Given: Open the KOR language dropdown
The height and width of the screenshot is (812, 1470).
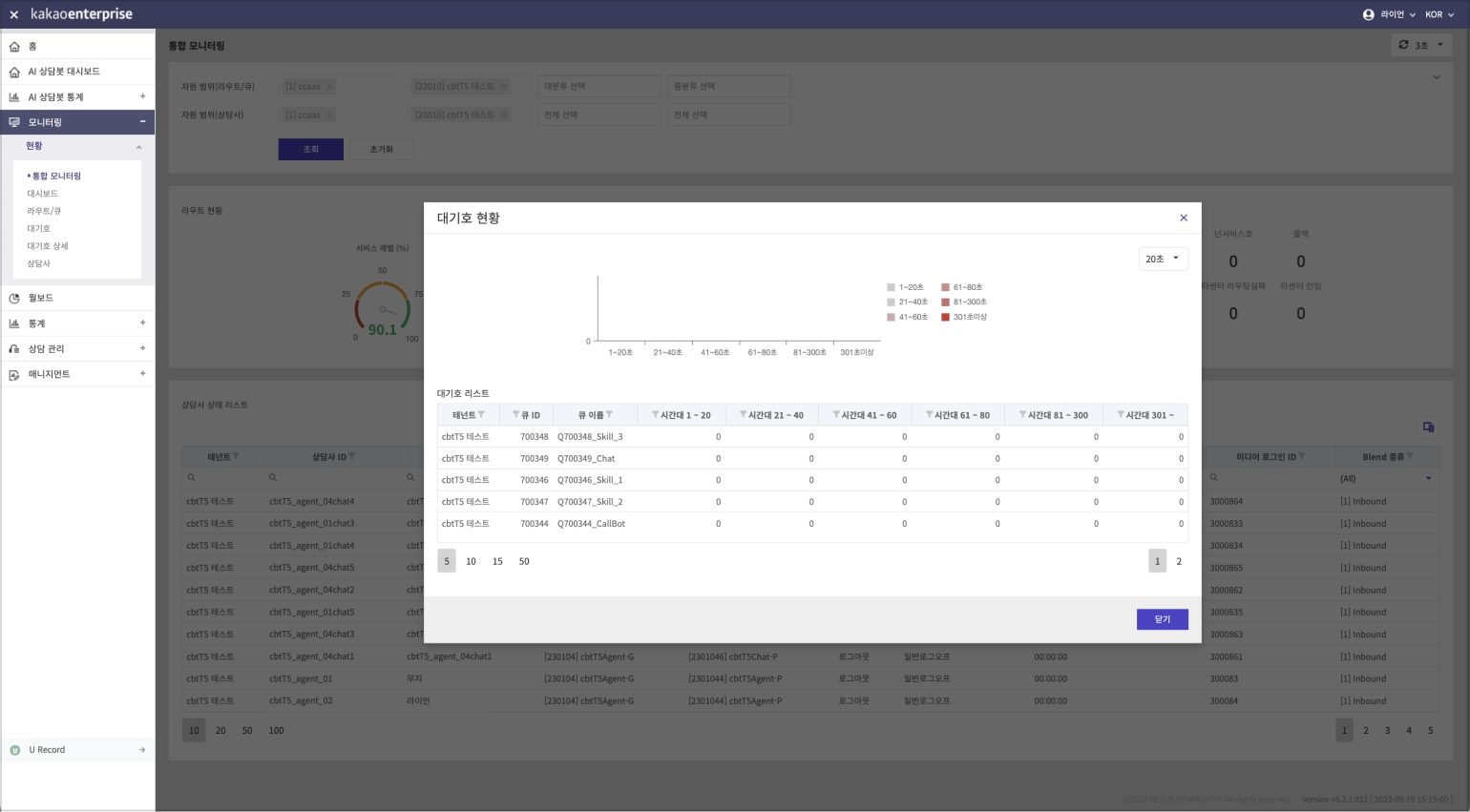Looking at the screenshot, I should coord(1438,15).
